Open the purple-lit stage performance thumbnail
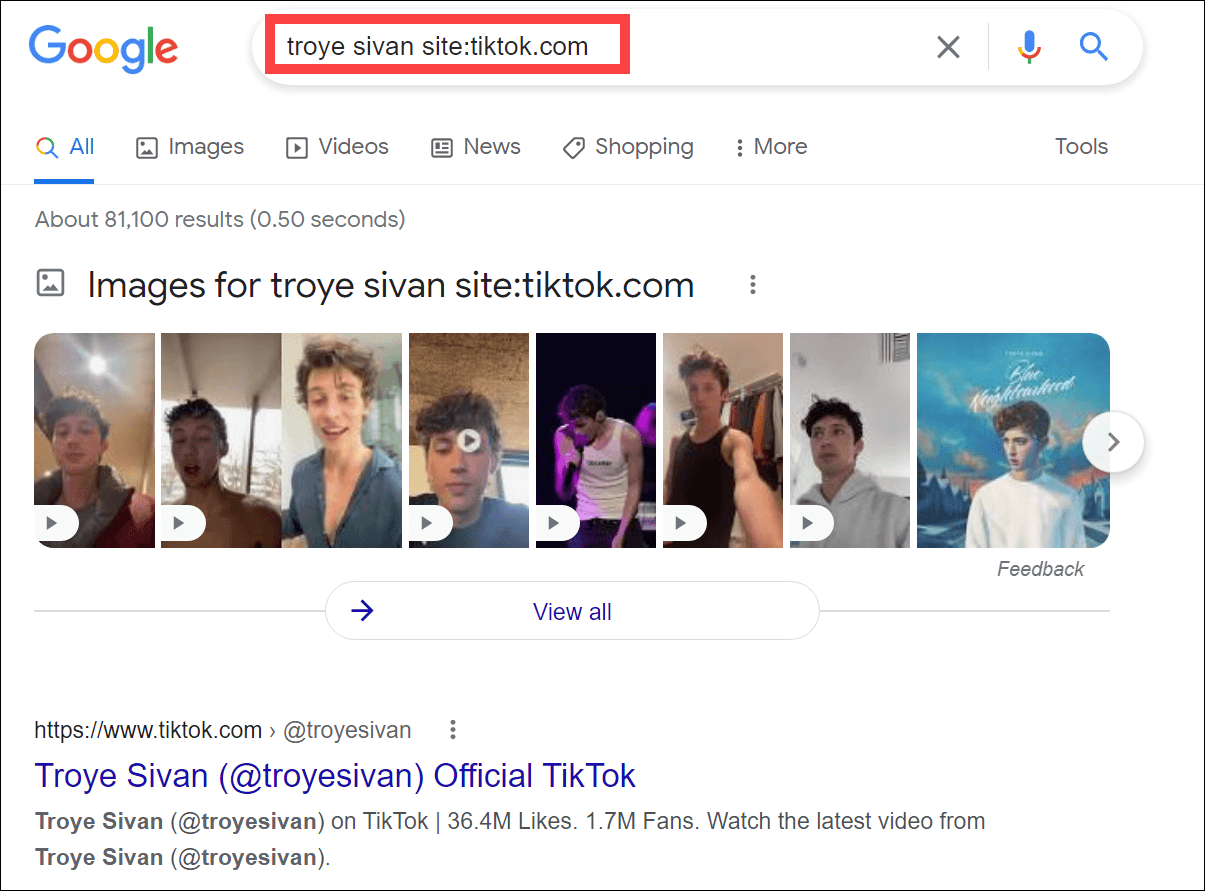1205x891 pixels. [x=596, y=440]
